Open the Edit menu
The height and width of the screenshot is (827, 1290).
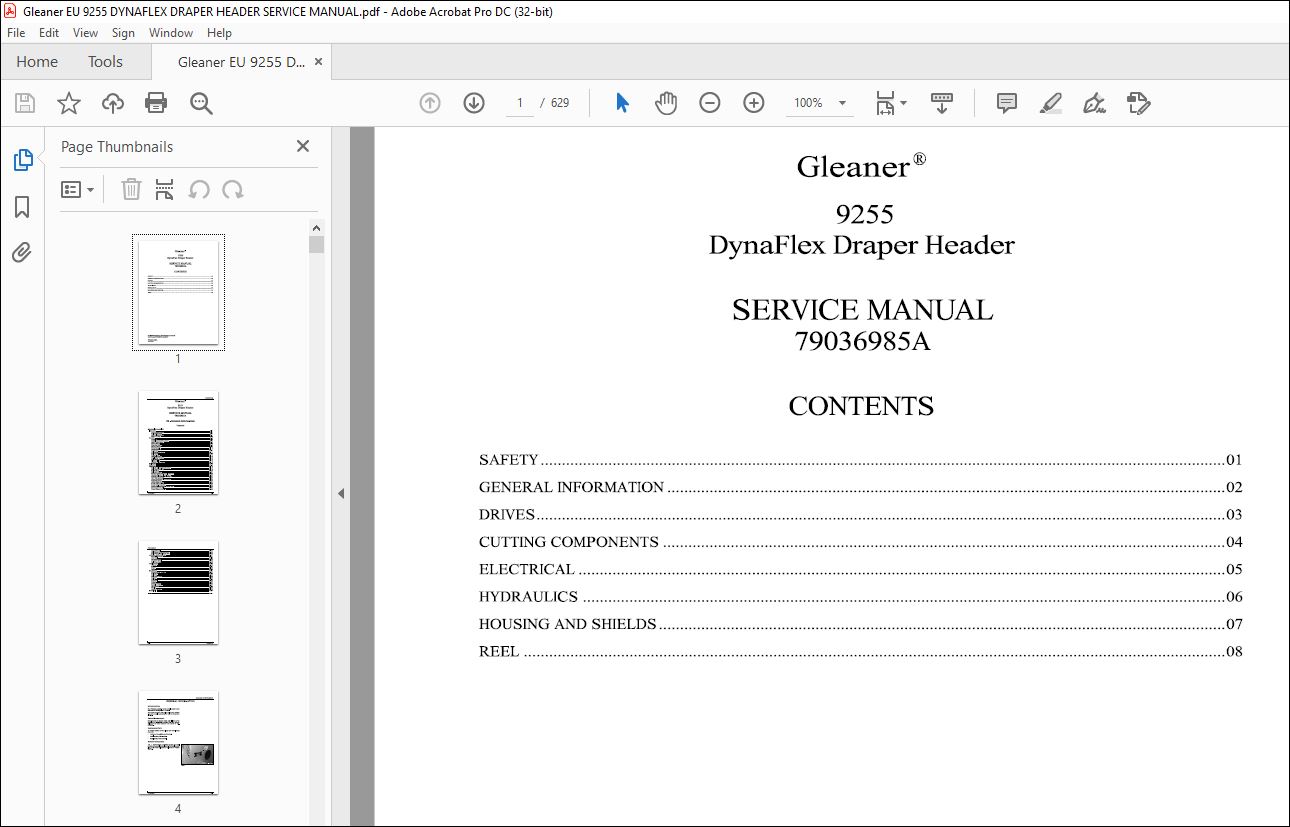coord(49,33)
